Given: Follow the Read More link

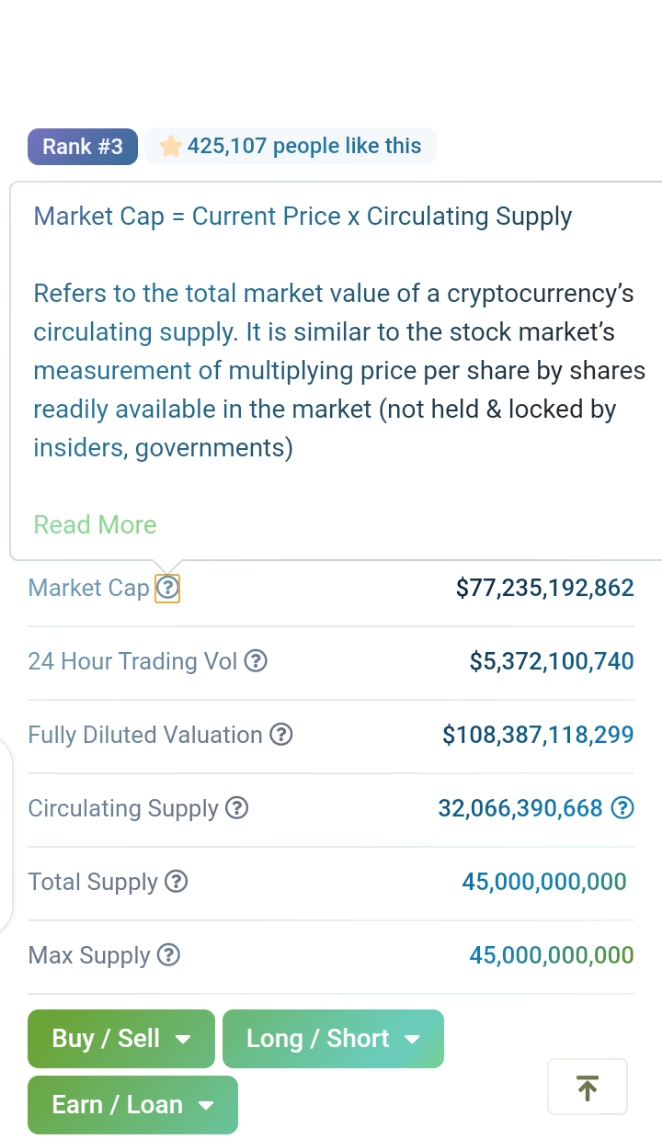Looking at the screenshot, I should pos(95,525).
